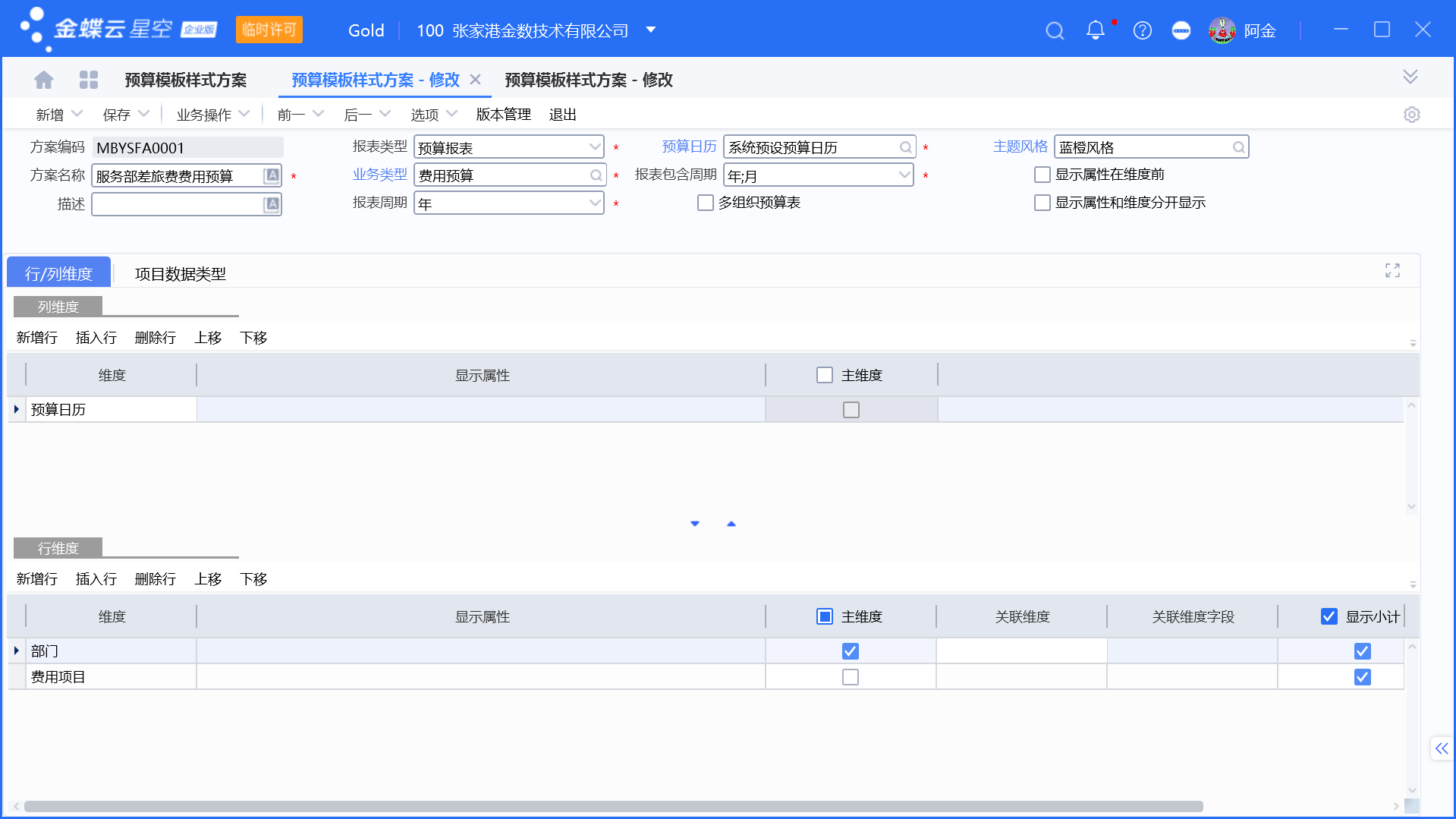Open the 前一 dropdown arrow
This screenshot has height=819, width=1456.
(318, 114)
